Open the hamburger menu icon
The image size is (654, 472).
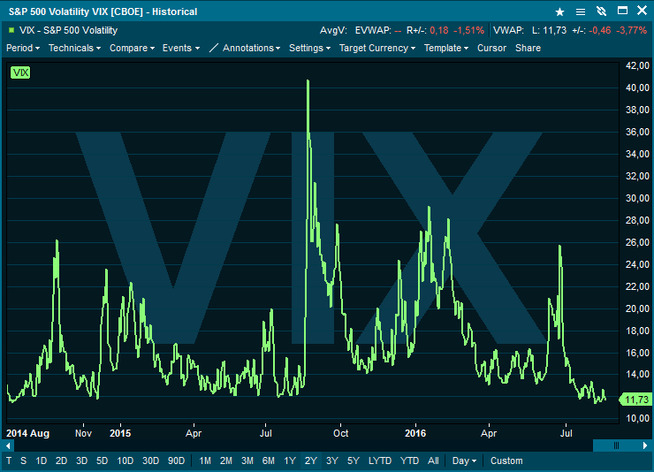point(580,12)
